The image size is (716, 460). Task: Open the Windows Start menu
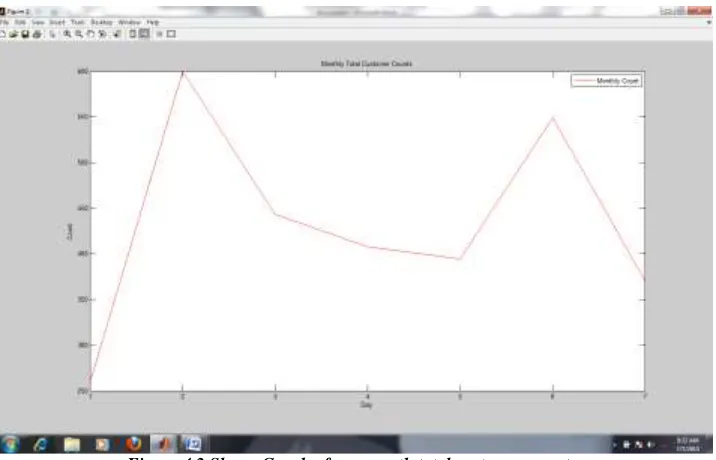[x=10, y=444]
